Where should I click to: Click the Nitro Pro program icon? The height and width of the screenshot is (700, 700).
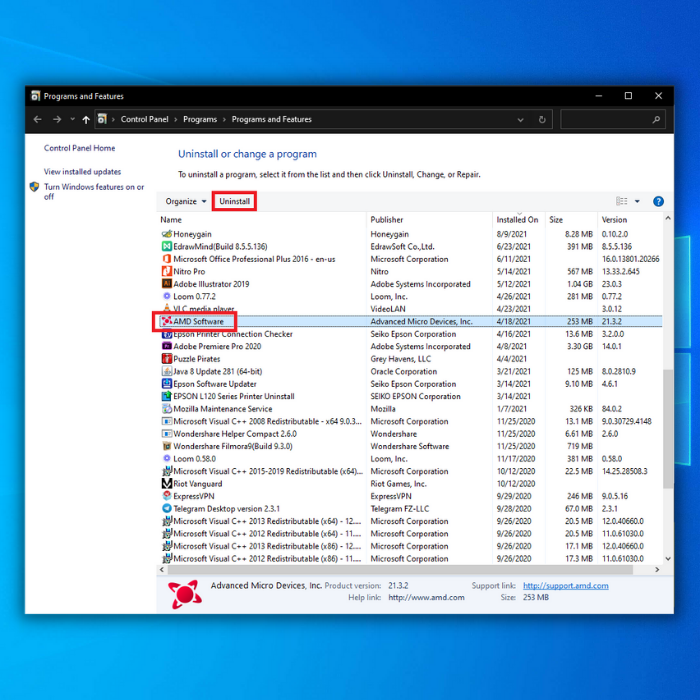[167, 271]
